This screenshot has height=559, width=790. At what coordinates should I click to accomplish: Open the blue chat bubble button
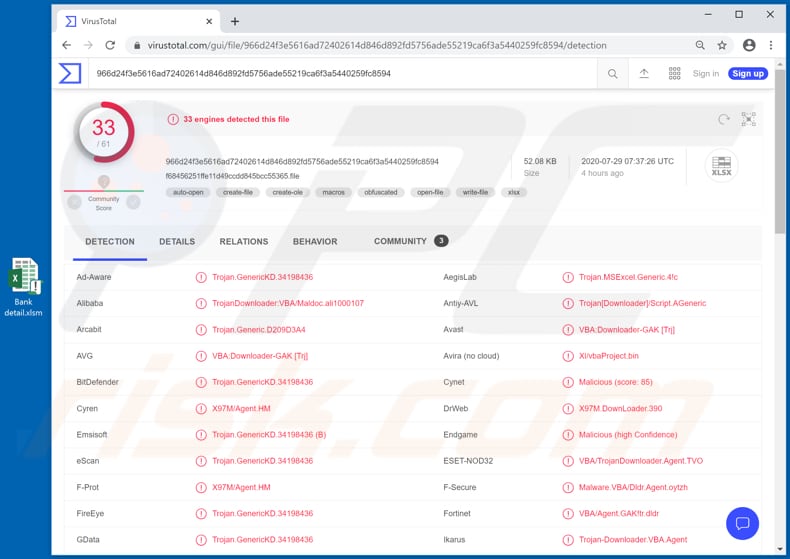tap(742, 523)
